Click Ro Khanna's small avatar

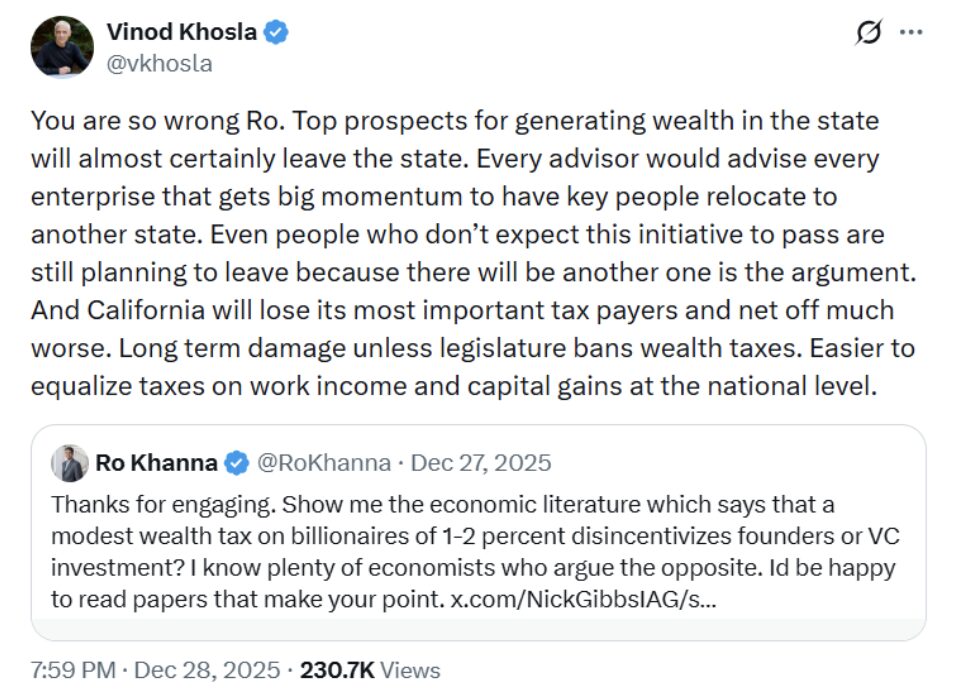click(x=70, y=463)
